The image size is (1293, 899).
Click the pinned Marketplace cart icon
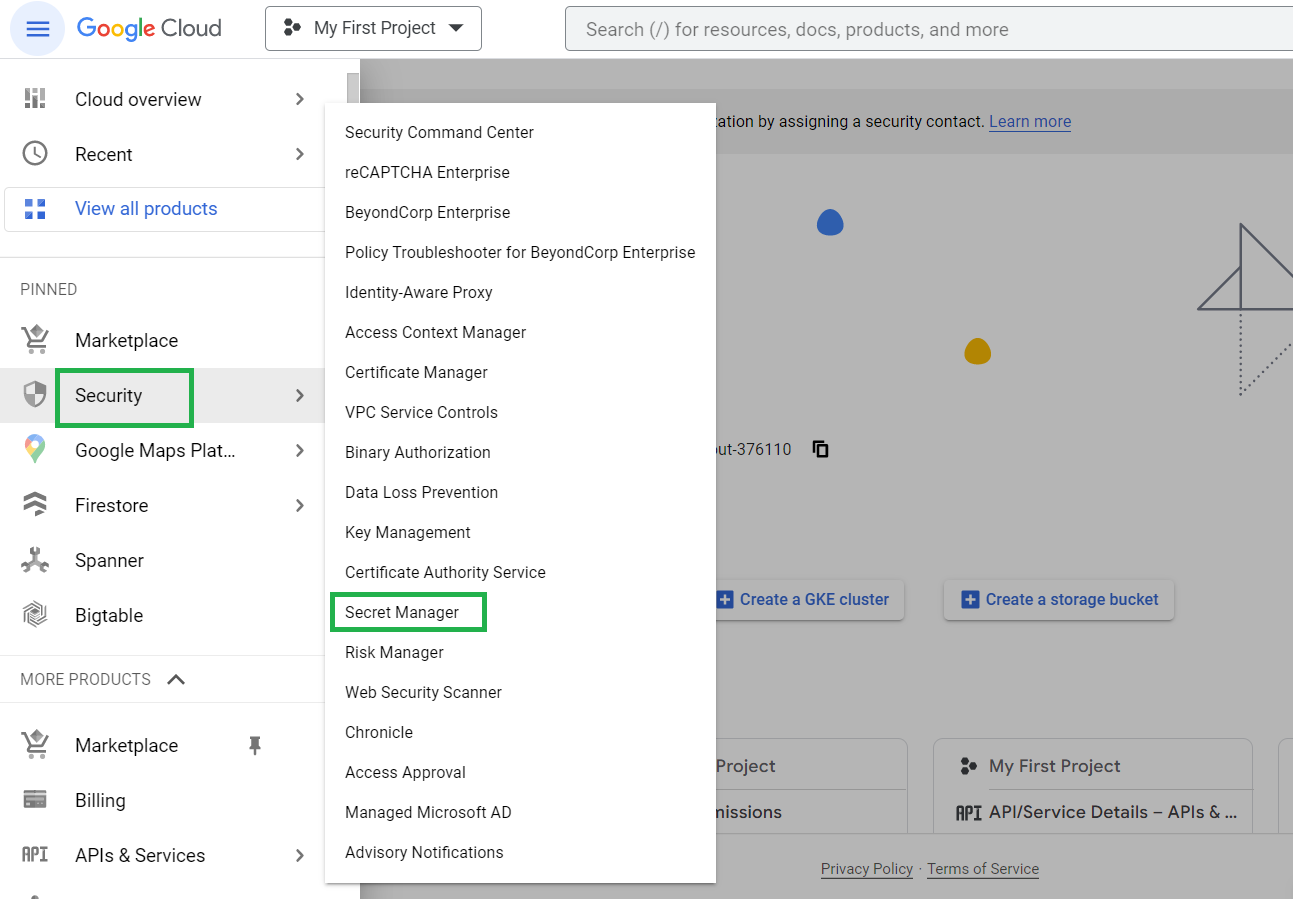point(35,340)
